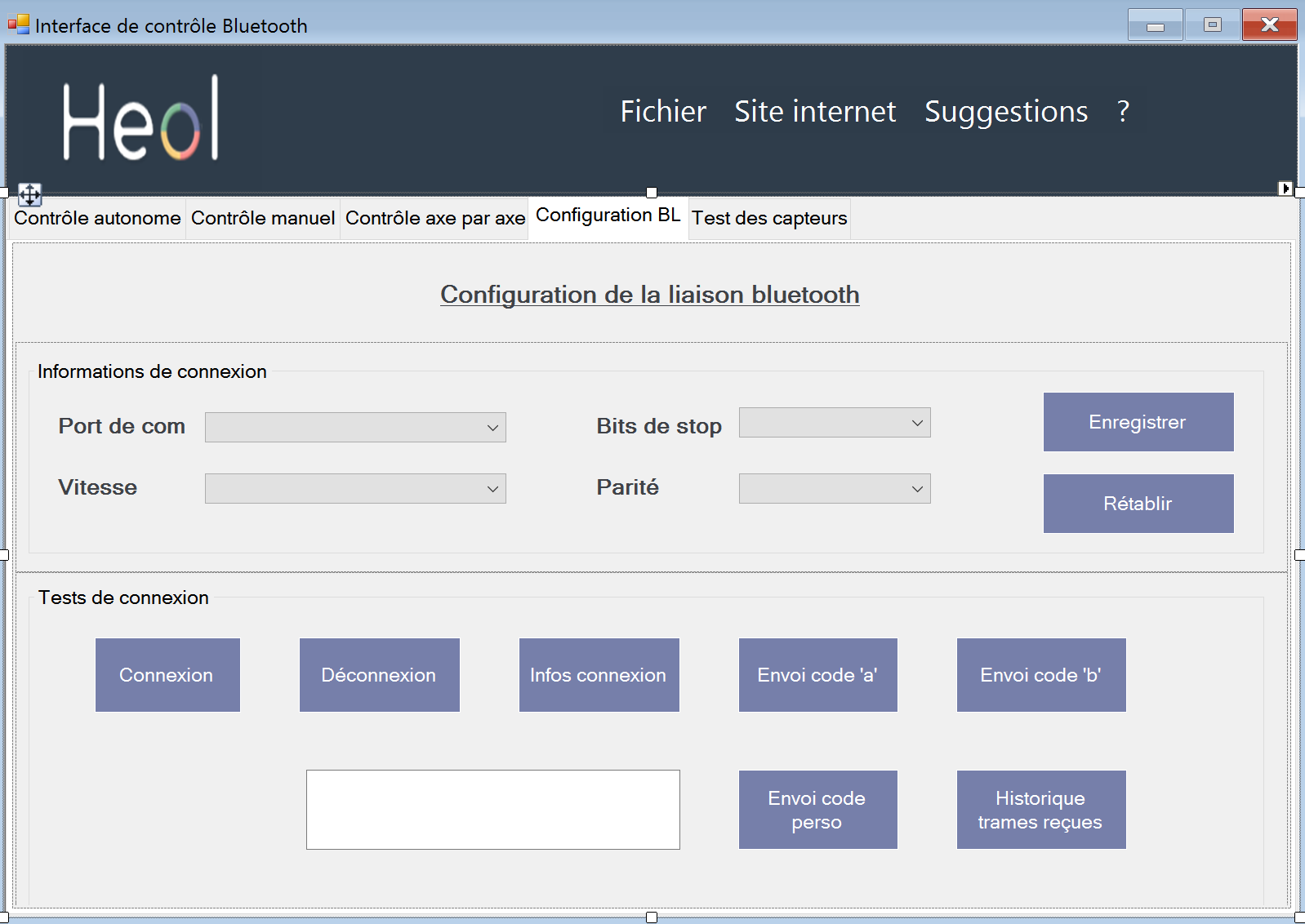
Task: Click the move handle icon above the tabs
Action: [29, 194]
